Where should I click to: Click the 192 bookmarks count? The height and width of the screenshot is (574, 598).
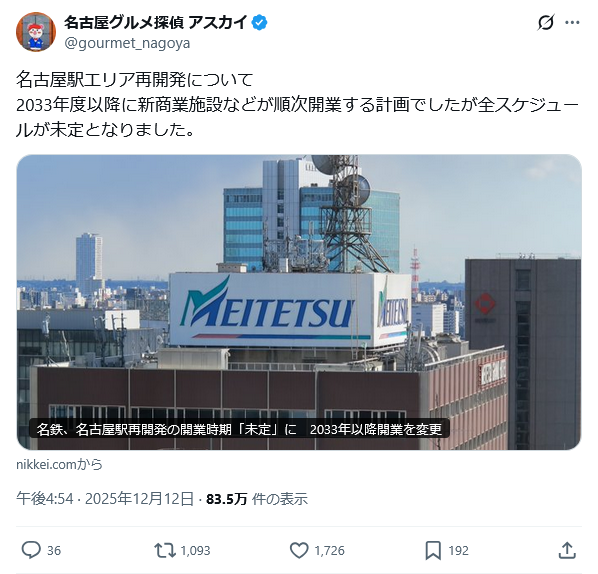[x=458, y=550]
